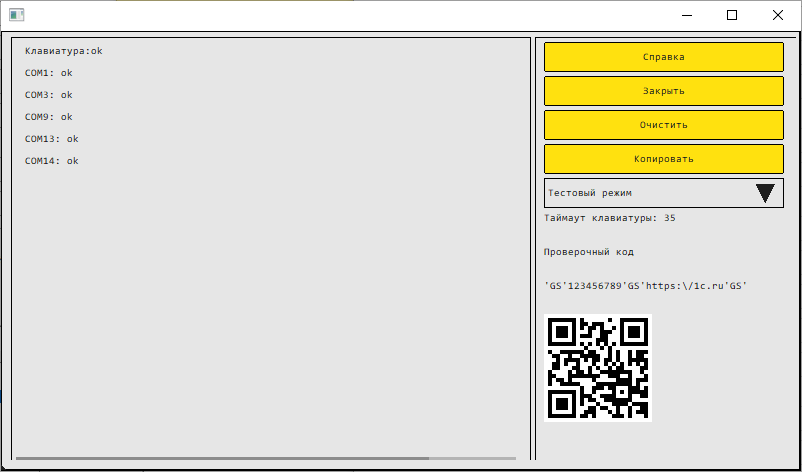802x472 pixels.
Task: Open the Справка help button
Action: (663, 57)
